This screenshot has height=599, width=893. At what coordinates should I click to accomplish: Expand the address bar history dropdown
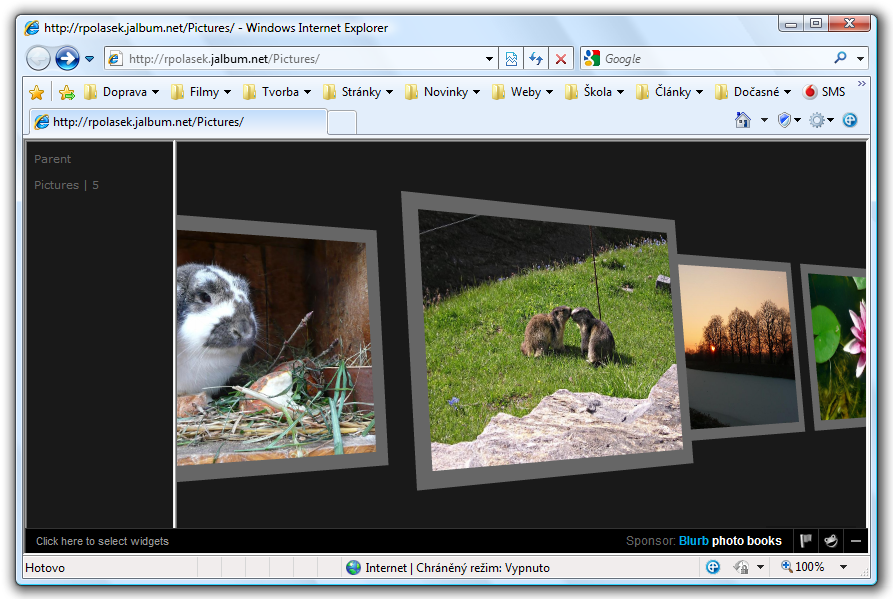[x=489, y=59]
